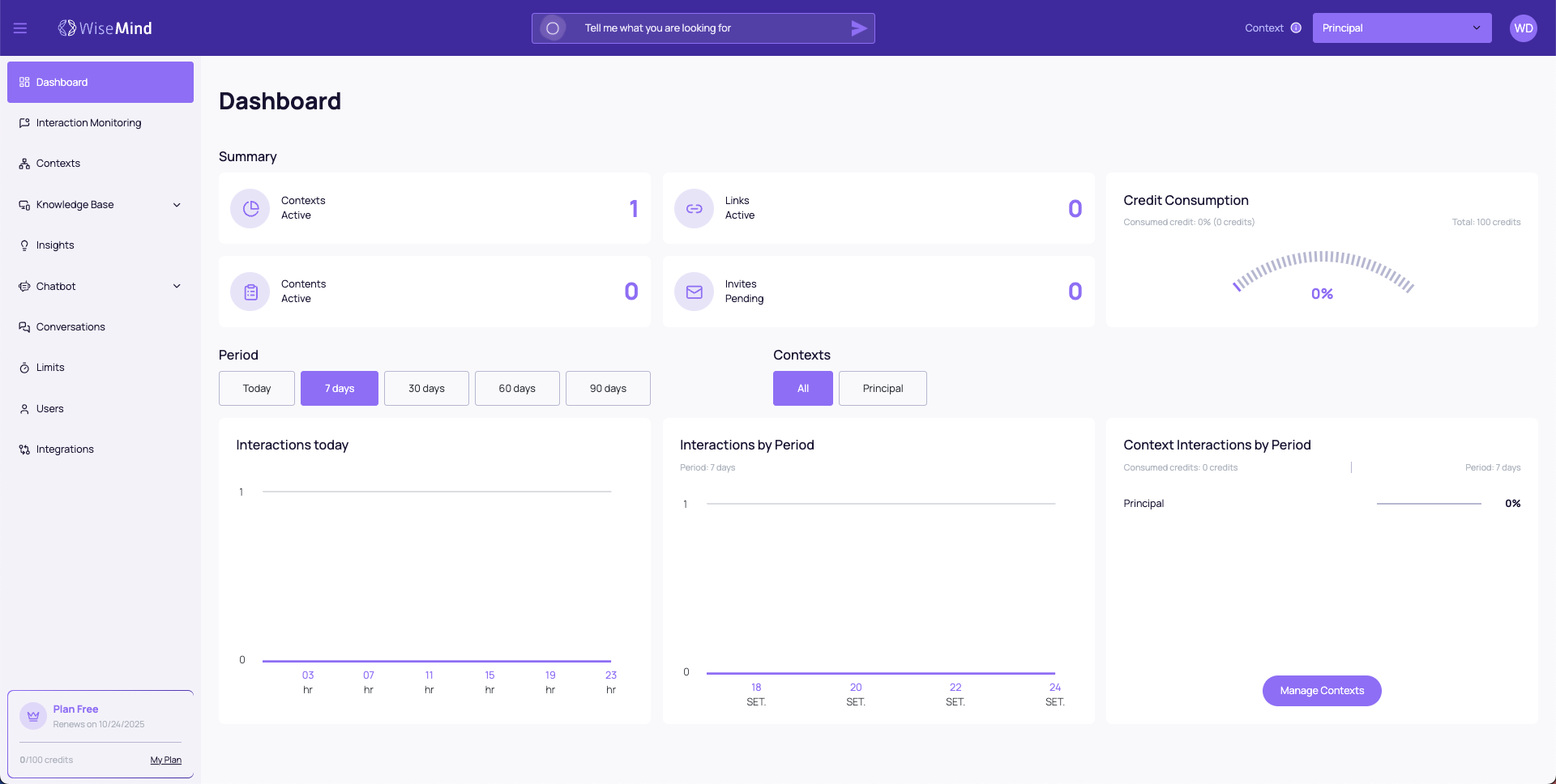Click the Contexts Active pie chart icon
1556x784 pixels.
(250, 209)
